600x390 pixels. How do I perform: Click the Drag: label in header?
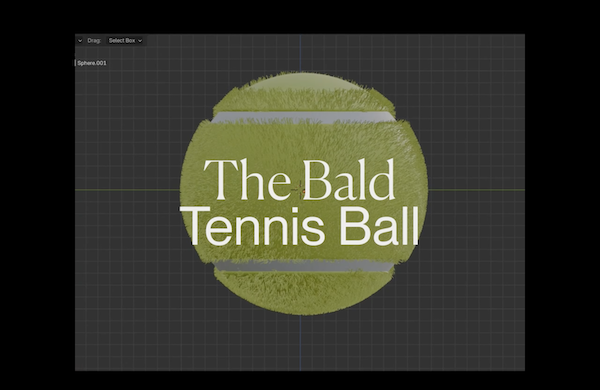94,41
